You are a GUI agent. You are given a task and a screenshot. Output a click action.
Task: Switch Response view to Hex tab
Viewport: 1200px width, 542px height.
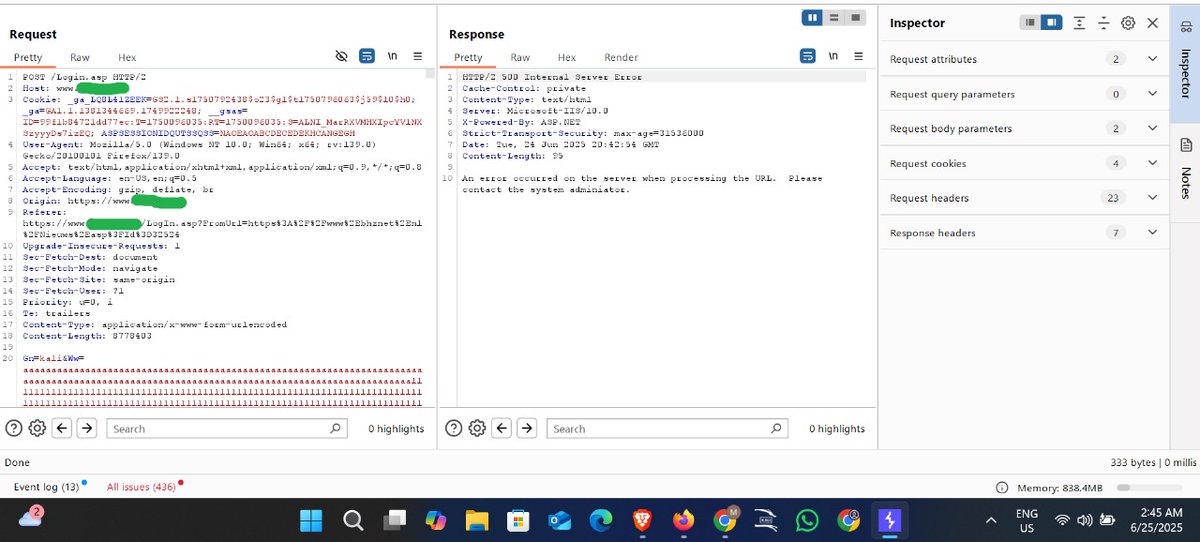tap(567, 58)
